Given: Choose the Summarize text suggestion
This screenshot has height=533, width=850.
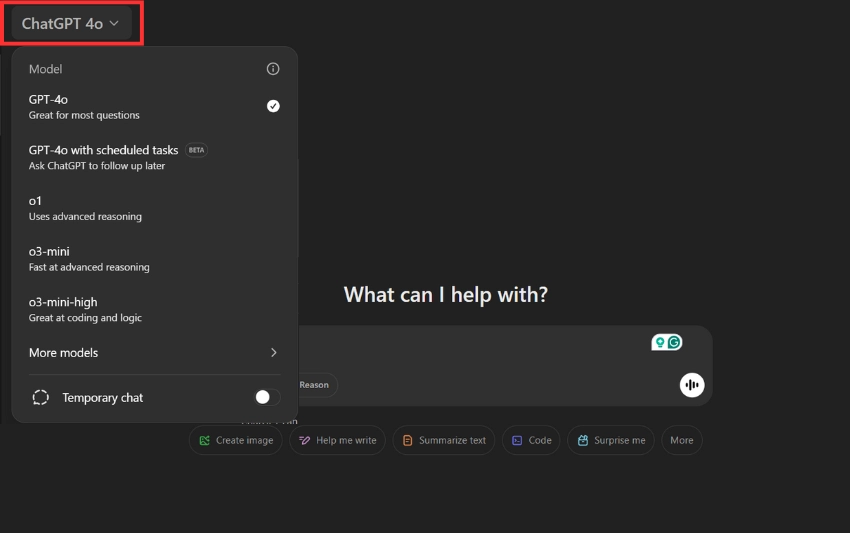Looking at the screenshot, I should (x=443, y=440).
